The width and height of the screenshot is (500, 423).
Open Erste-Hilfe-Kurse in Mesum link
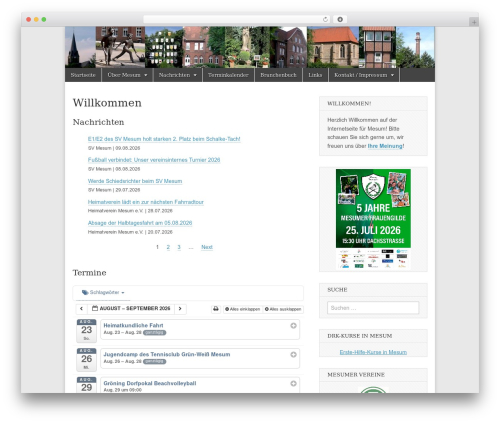(x=373, y=352)
